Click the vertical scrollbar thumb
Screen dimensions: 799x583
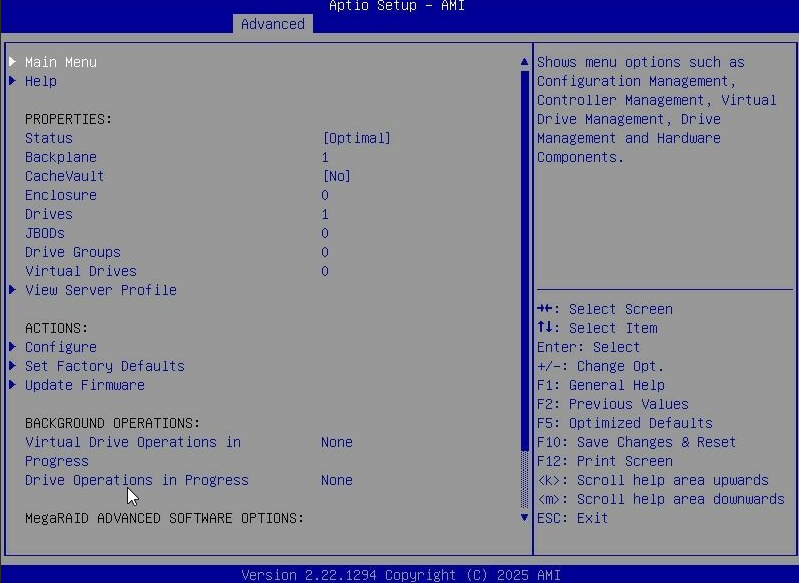(x=524, y=260)
